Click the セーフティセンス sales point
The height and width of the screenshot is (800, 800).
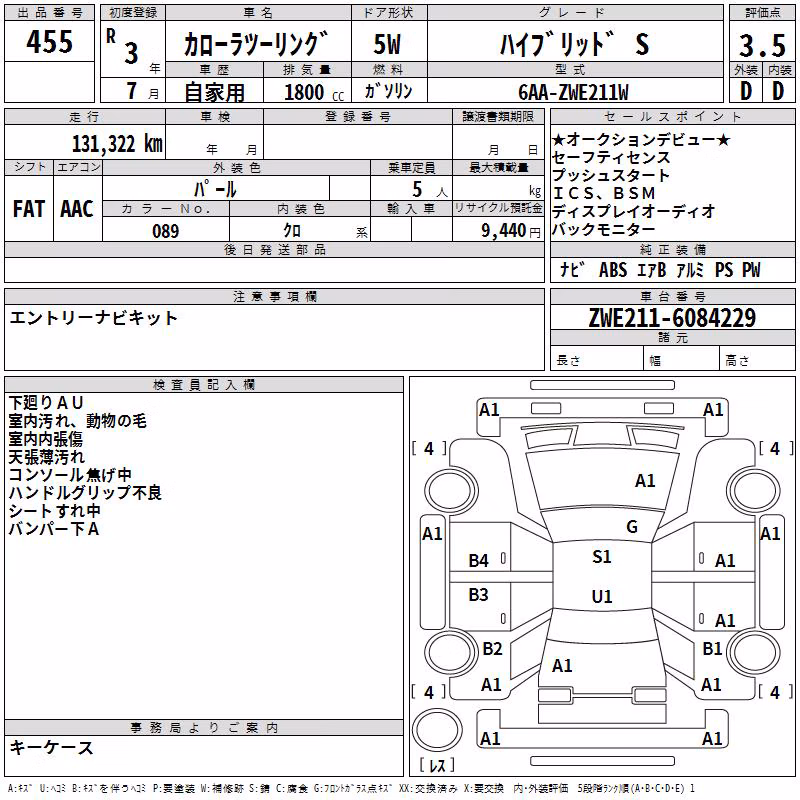click(x=611, y=157)
